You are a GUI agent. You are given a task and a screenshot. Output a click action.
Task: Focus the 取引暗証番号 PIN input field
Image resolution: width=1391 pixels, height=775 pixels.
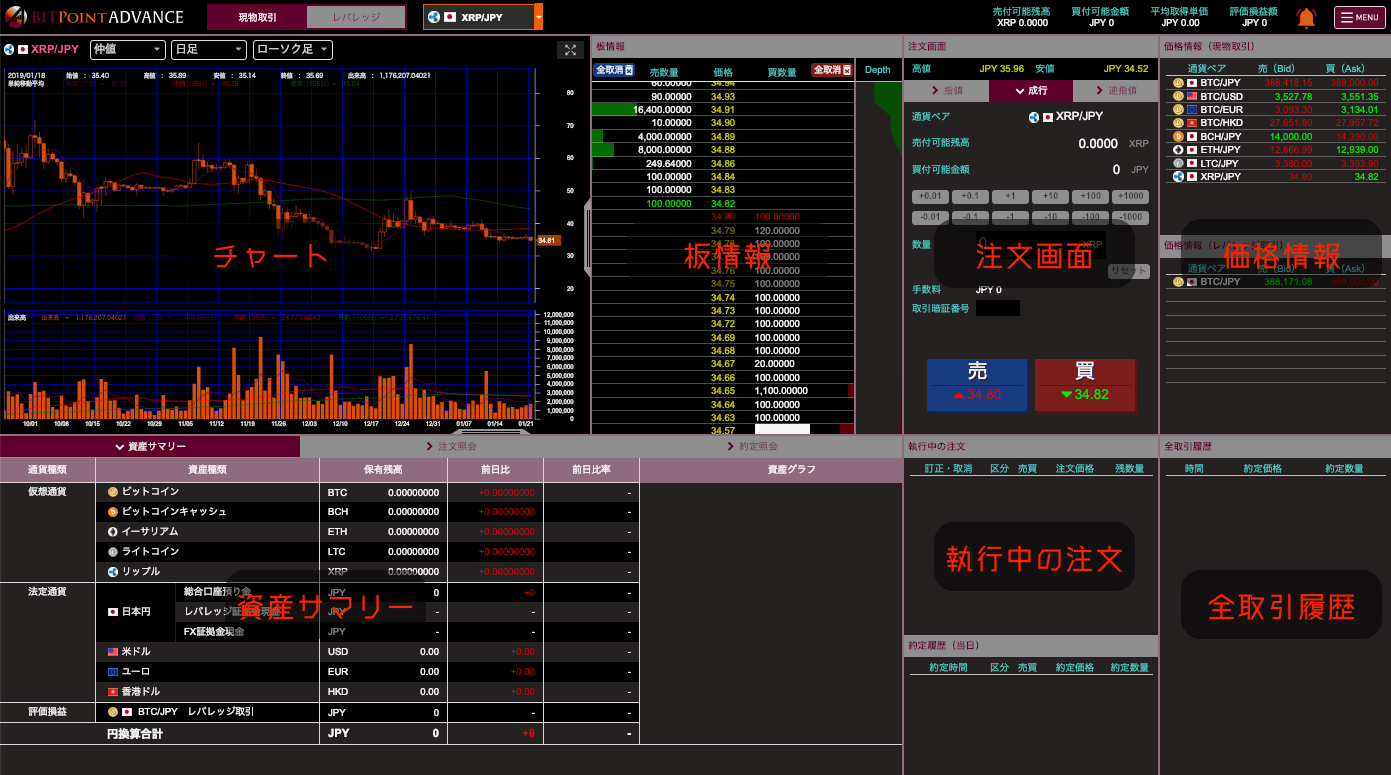coord(997,308)
